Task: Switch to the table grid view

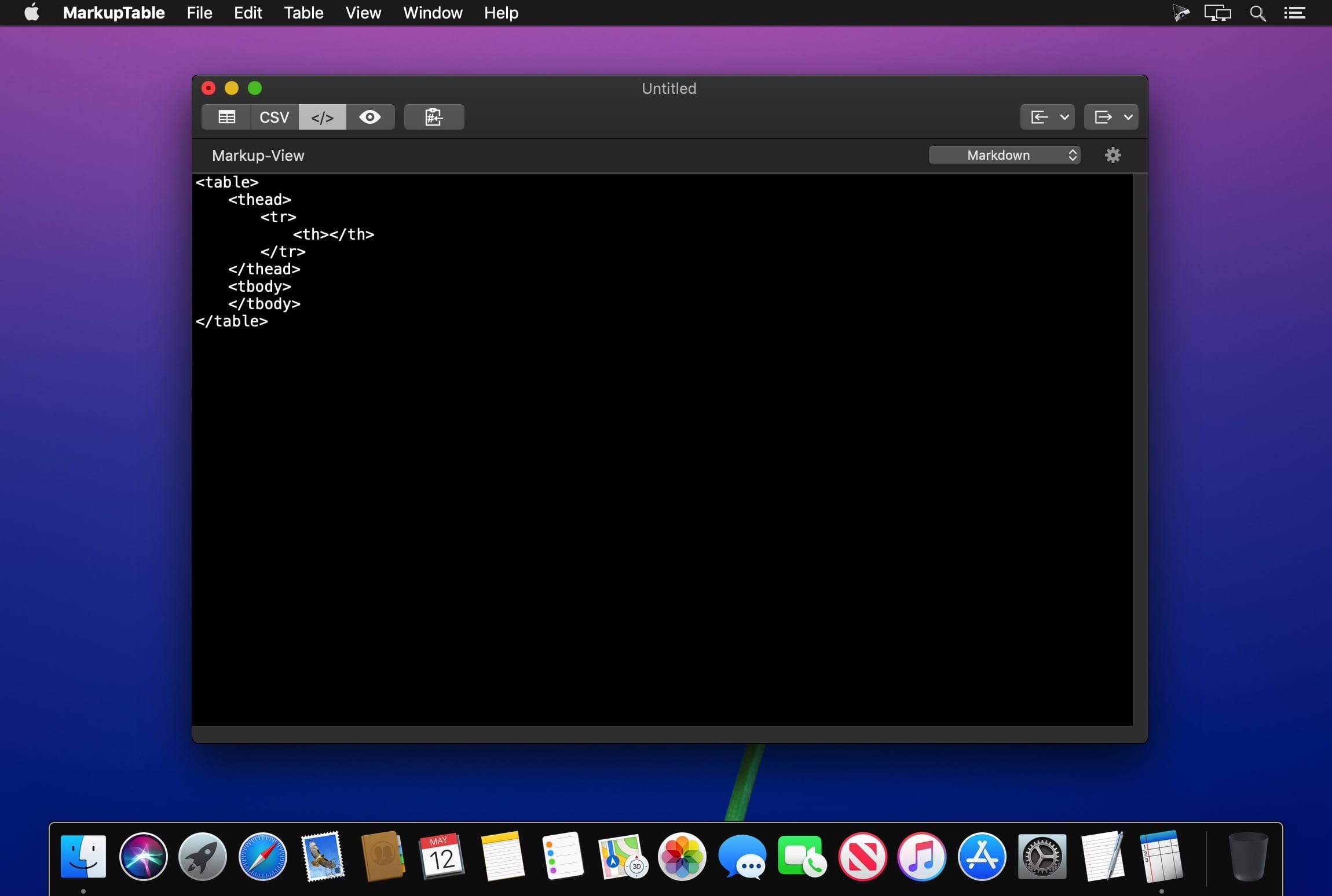Action: pyautogui.click(x=226, y=117)
